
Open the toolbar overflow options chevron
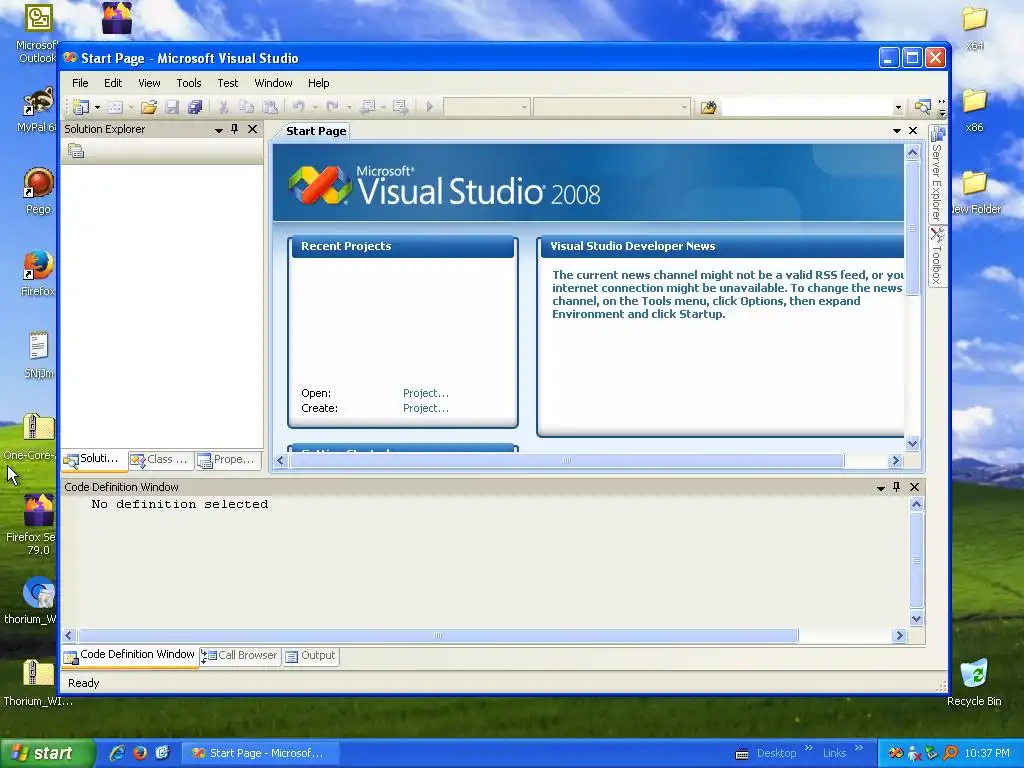point(942,108)
